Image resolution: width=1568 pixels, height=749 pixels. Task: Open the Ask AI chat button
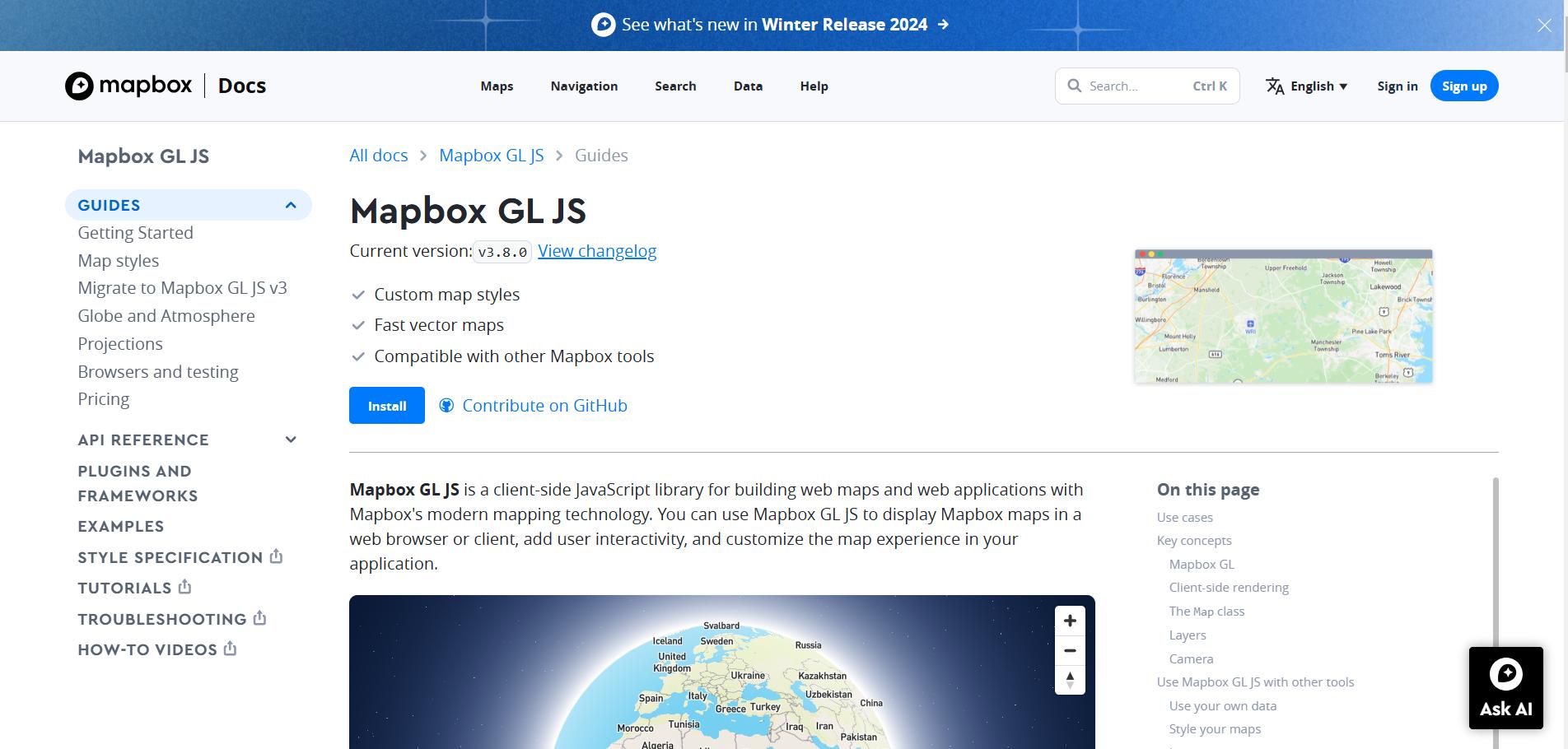pyautogui.click(x=1506, y=688)
